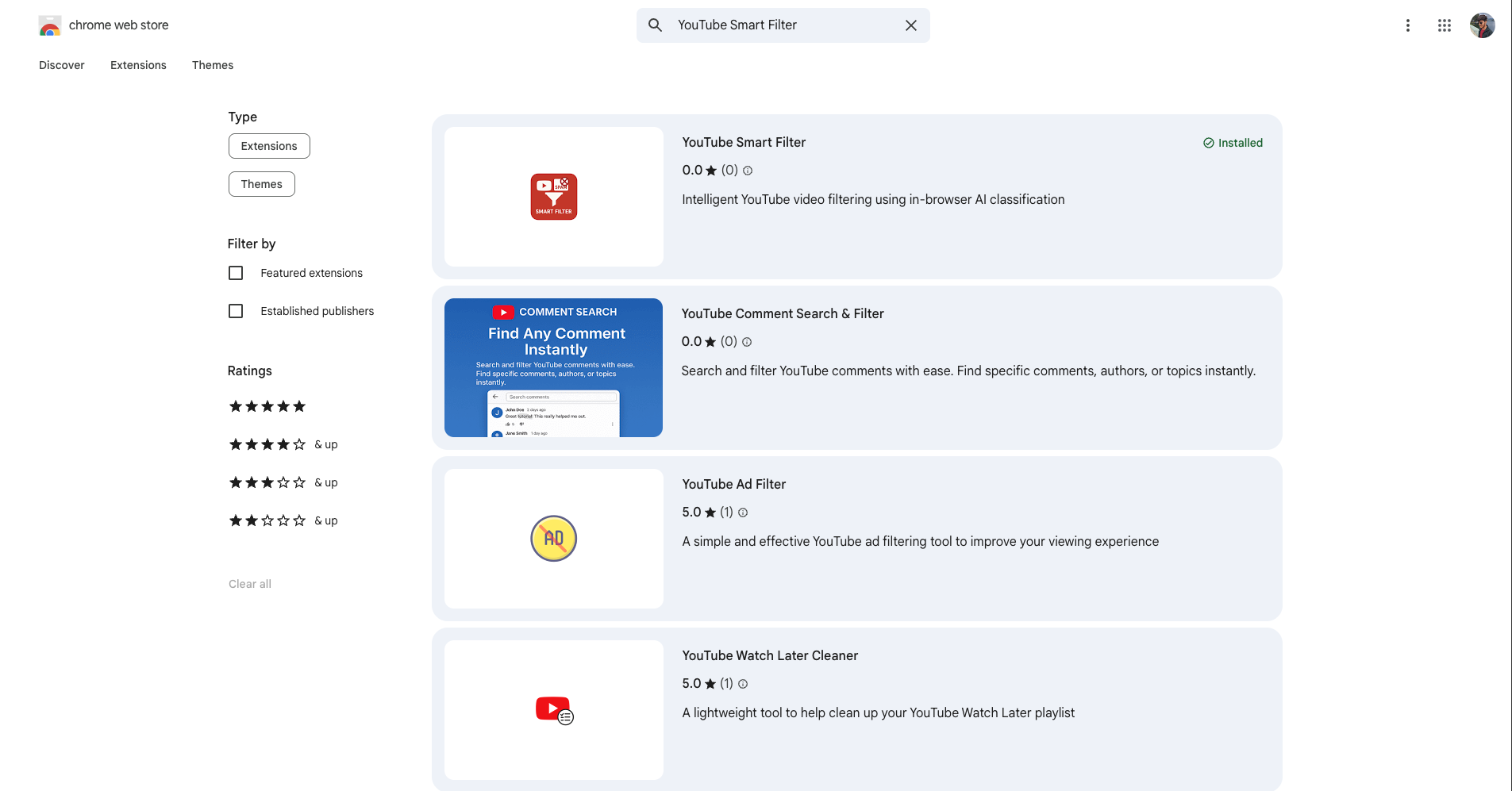Click the YouTube Smart Filter extension icon

553,197
